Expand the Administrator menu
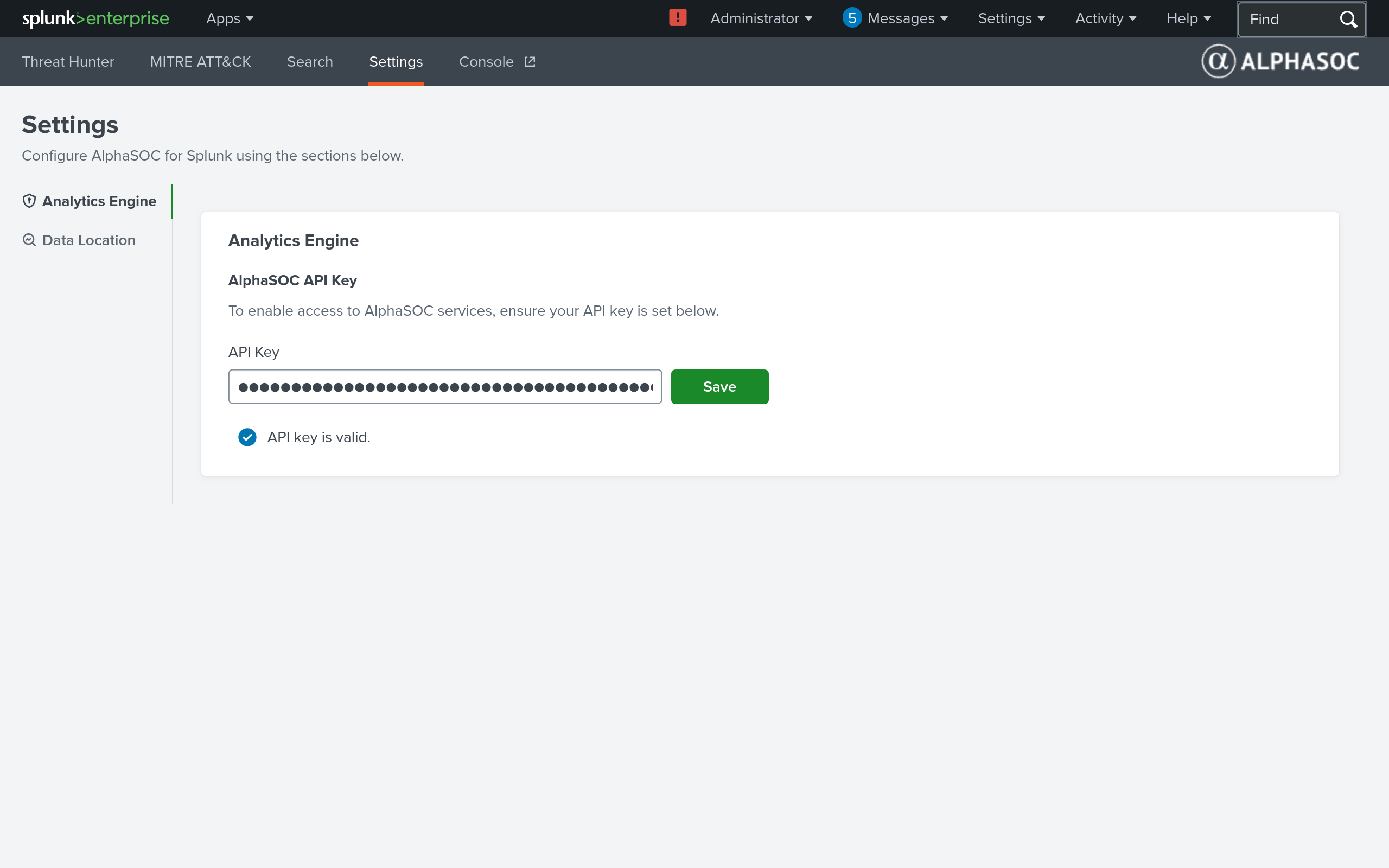The image size is (1389, 868). [x=761, y=18]
